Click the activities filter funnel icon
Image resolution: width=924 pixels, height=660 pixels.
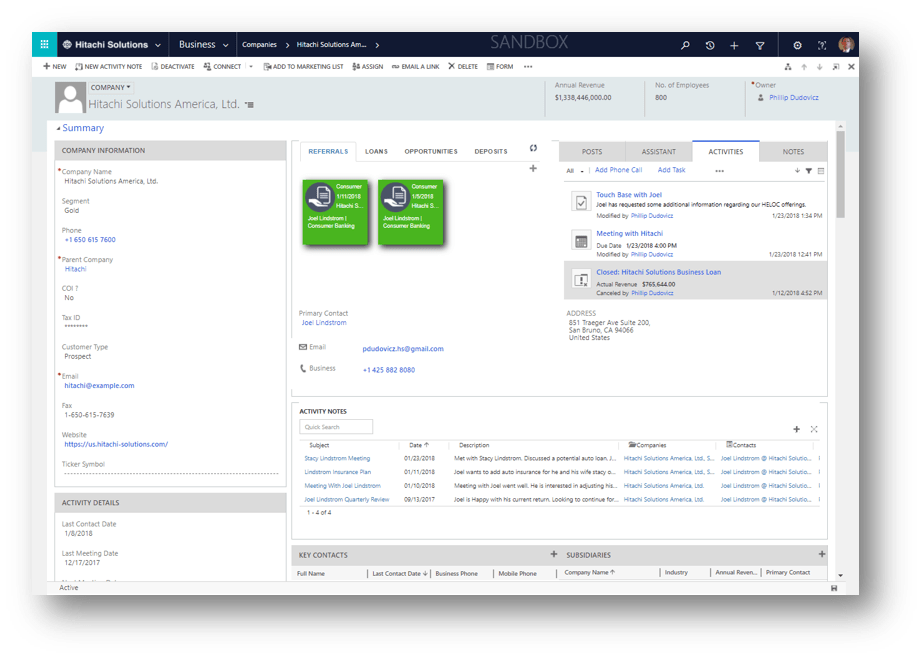coord(809,171)
